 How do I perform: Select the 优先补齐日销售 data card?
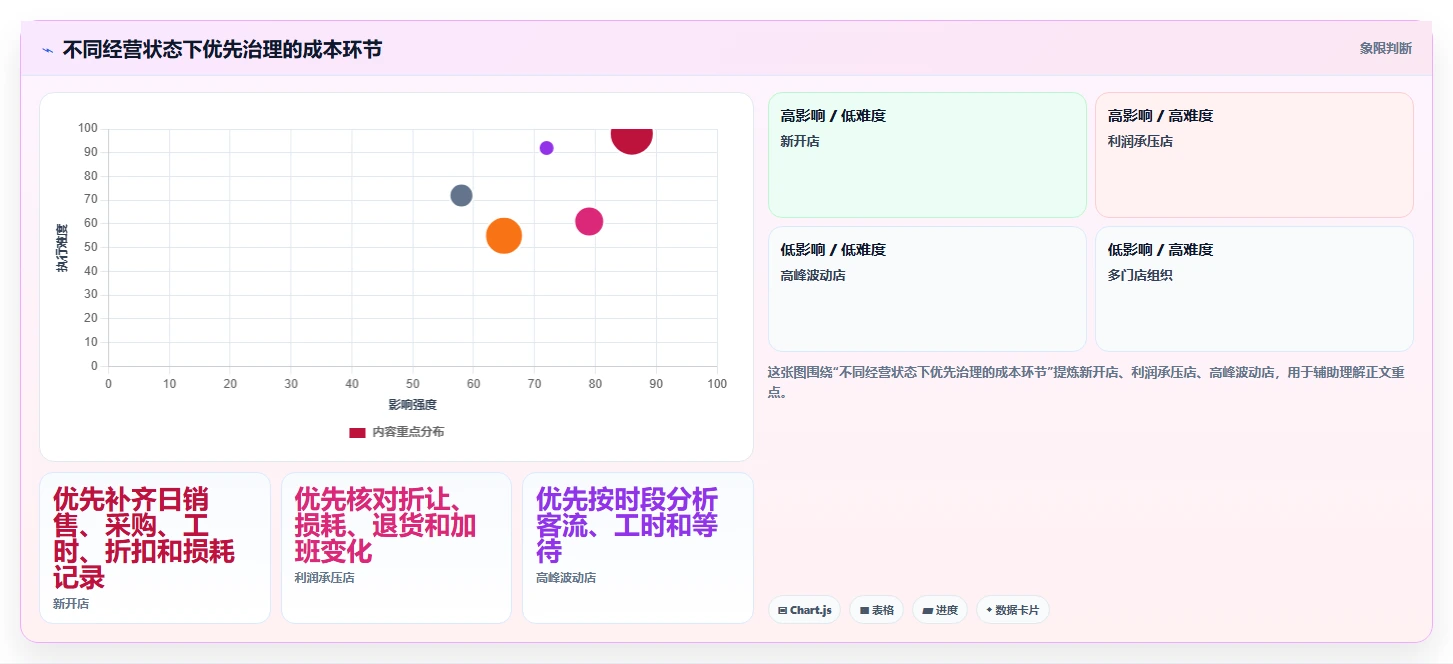click(155, 548)
